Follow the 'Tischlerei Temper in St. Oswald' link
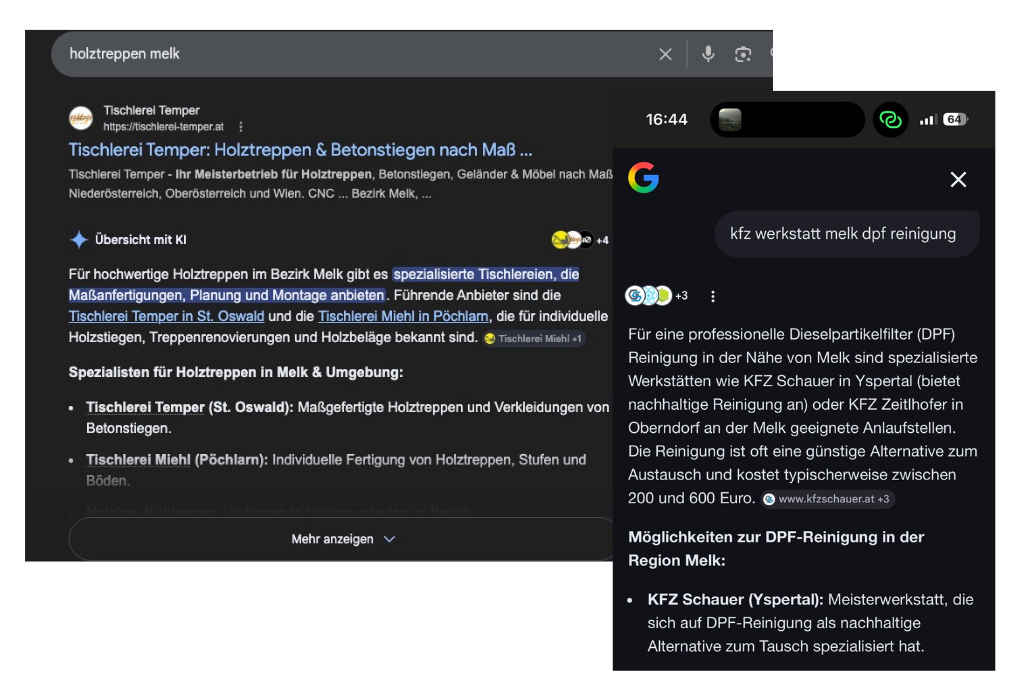1021x700 pixels. 167,316
